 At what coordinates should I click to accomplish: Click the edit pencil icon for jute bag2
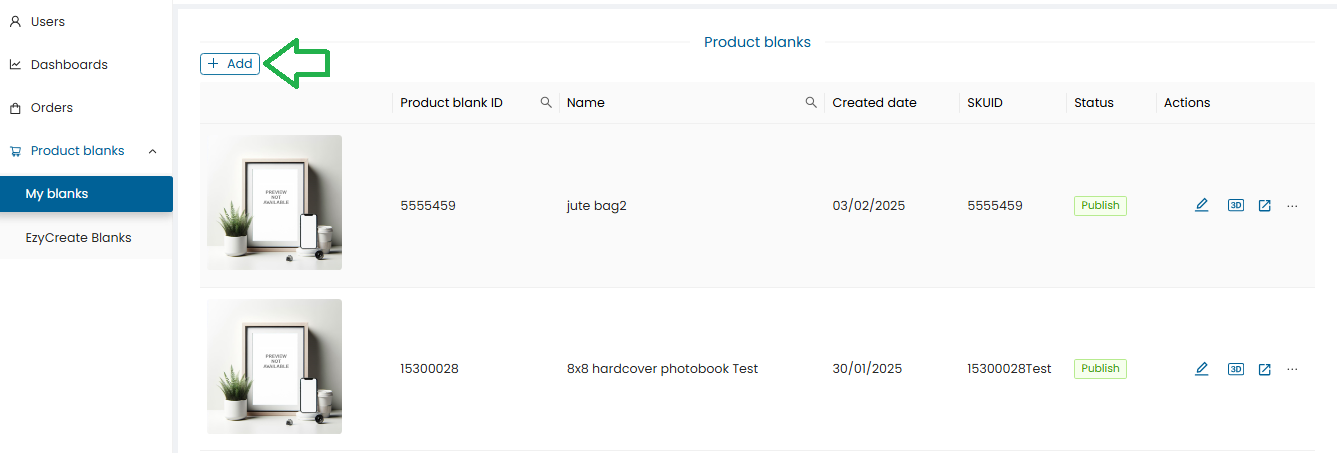click(x=1202, y=205)
